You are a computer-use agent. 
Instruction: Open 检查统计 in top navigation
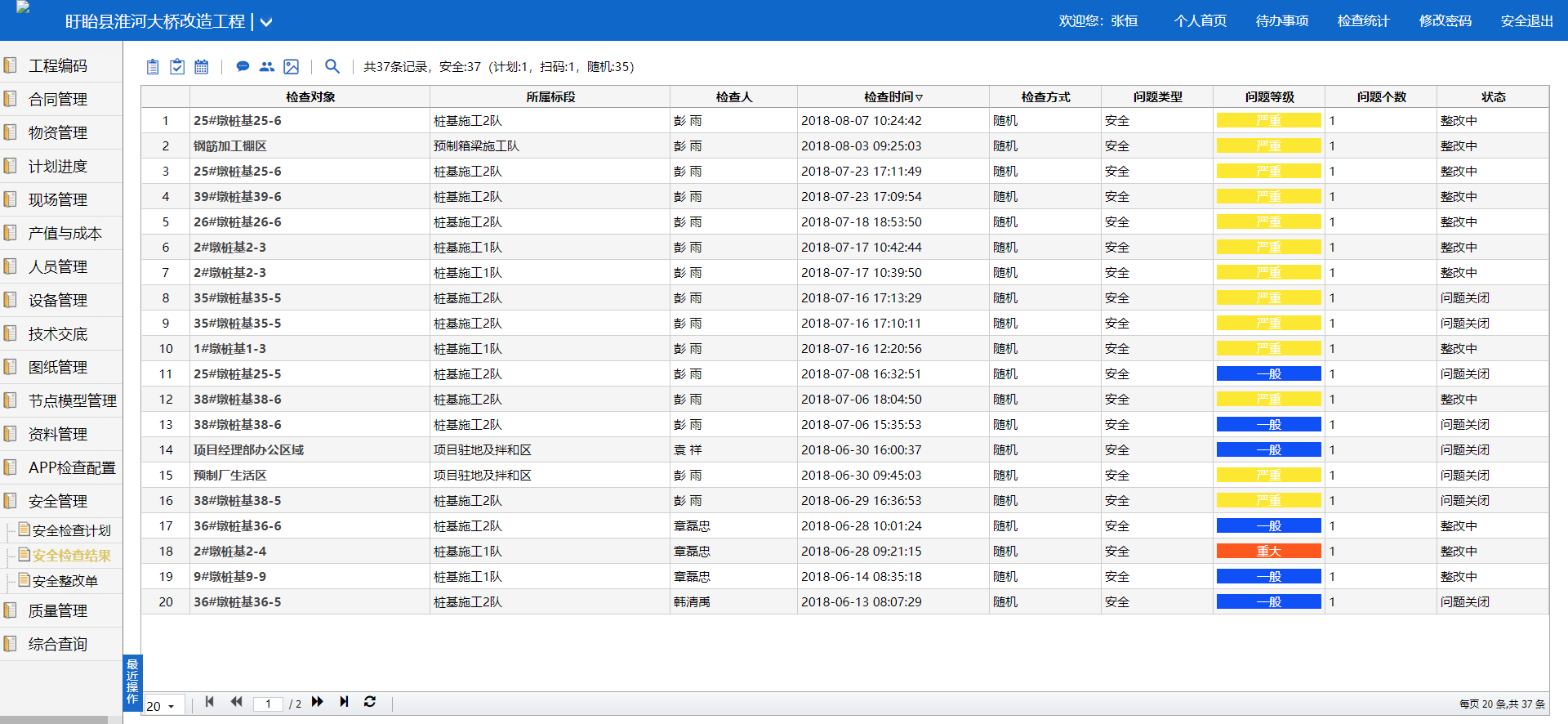coord(1364,20)
